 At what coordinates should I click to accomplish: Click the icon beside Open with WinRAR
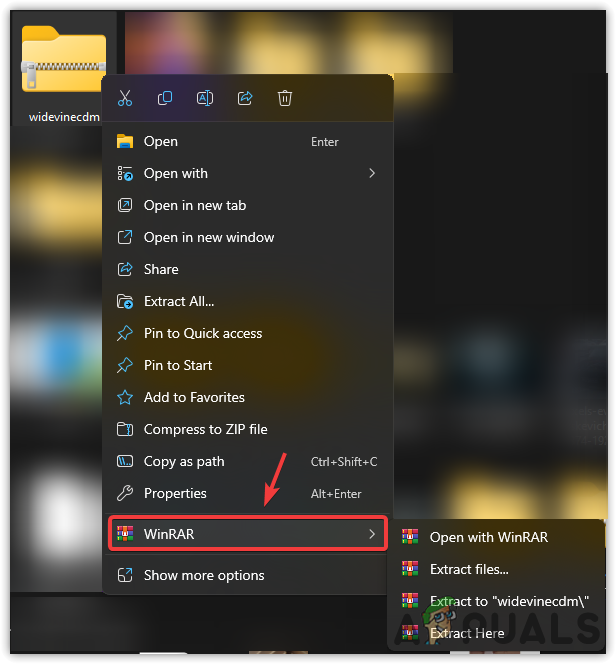coord(410,537)
